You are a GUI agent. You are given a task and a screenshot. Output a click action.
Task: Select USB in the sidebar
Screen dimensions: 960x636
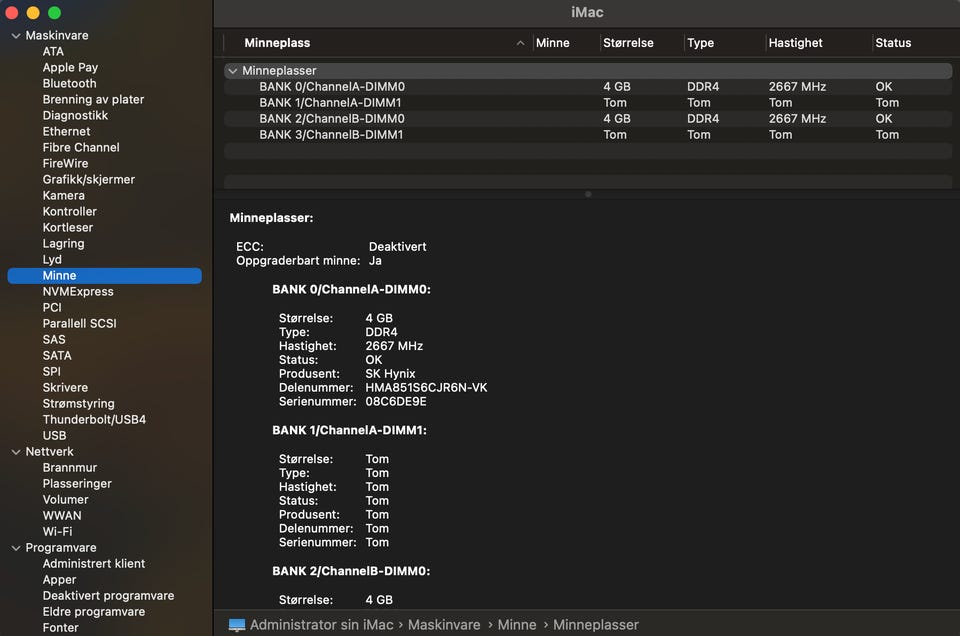tap(54, 435)
